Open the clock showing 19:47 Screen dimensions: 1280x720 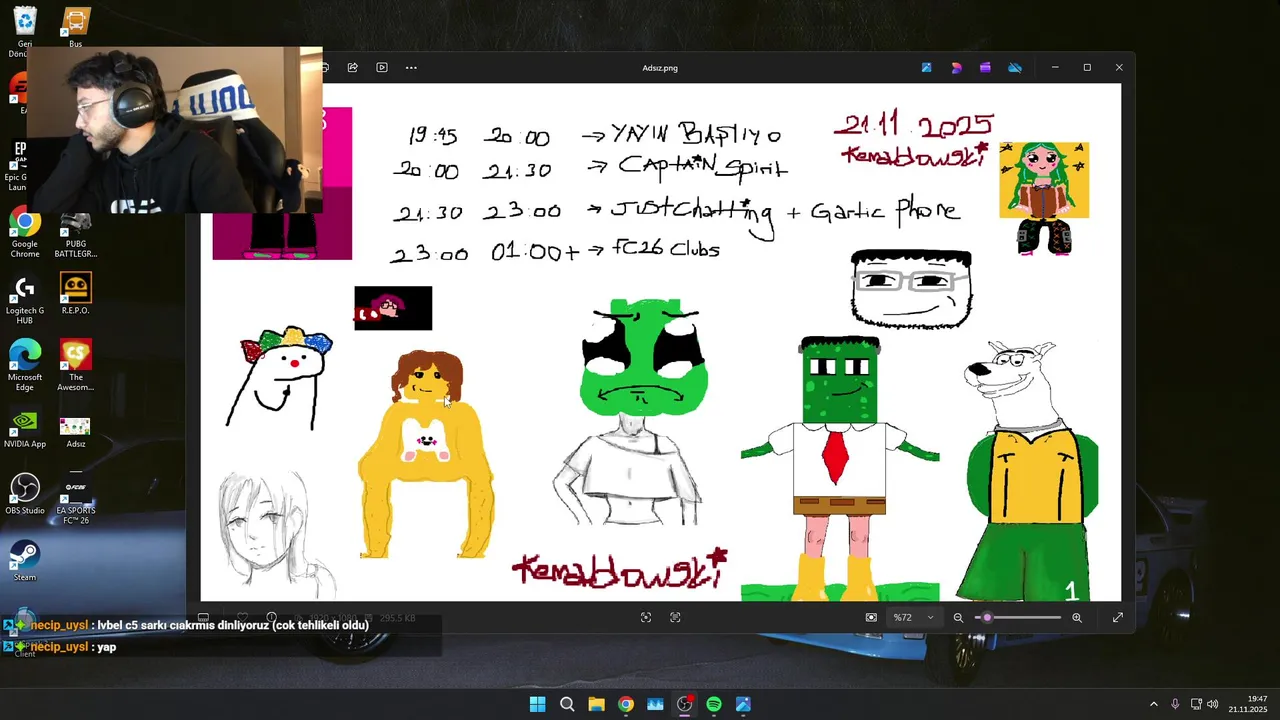coord(1248,704)
